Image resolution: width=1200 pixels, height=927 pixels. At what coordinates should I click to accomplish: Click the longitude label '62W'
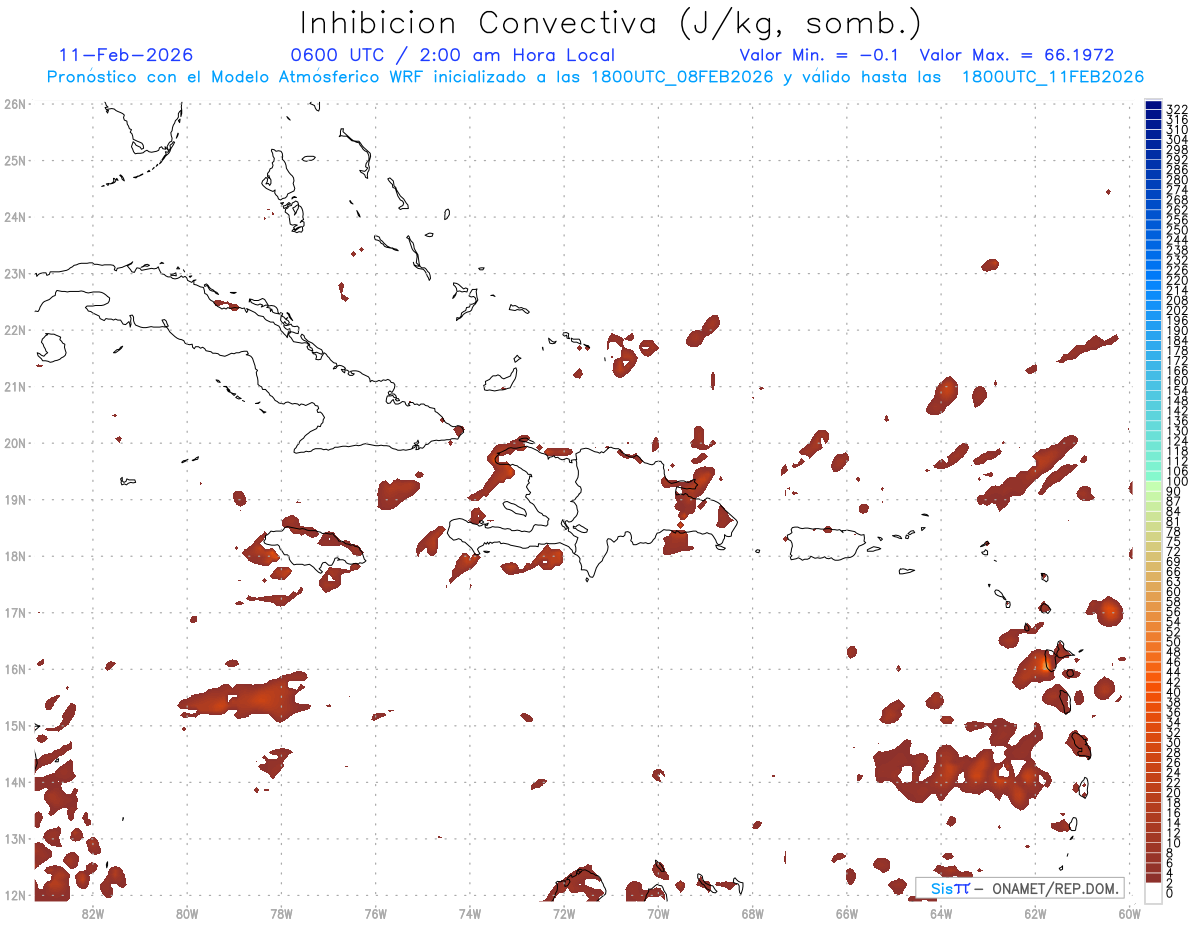pyautogui.click(x=1035, y=912)
